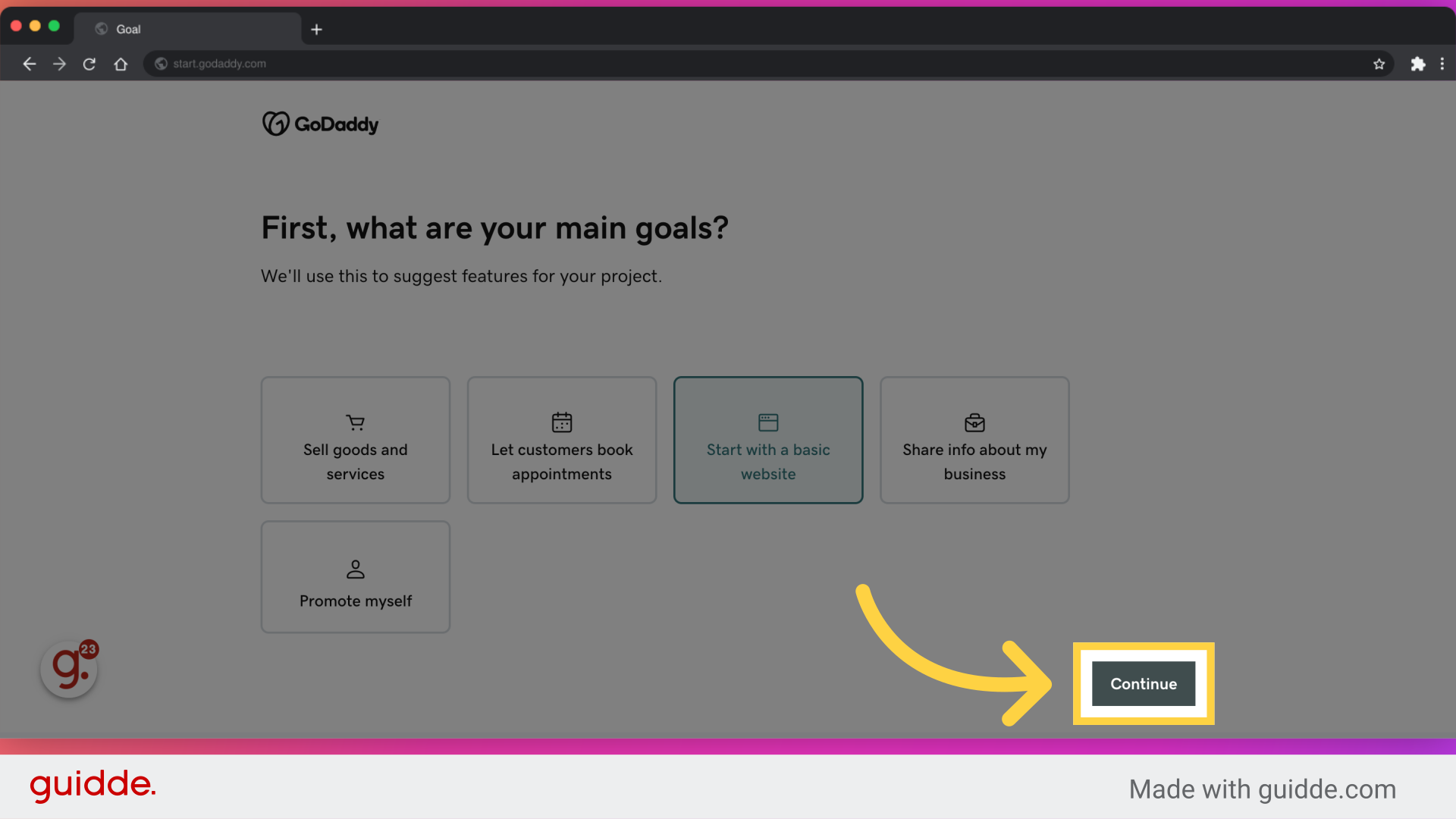Deselect the 'Start with a basic website' option

pyautogui.click(x=768, y=440)
